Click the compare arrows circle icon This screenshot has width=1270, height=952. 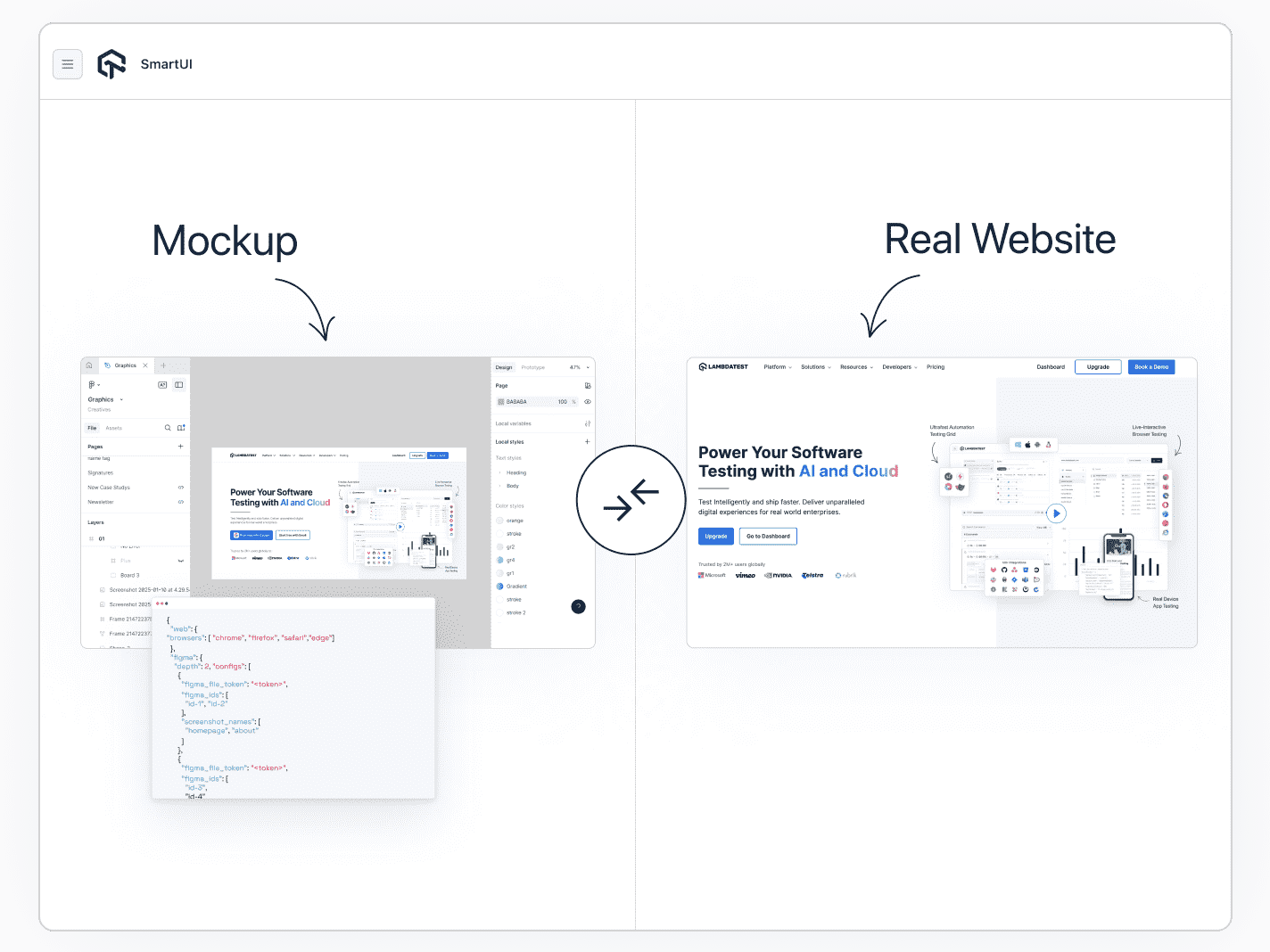point(631,500)
